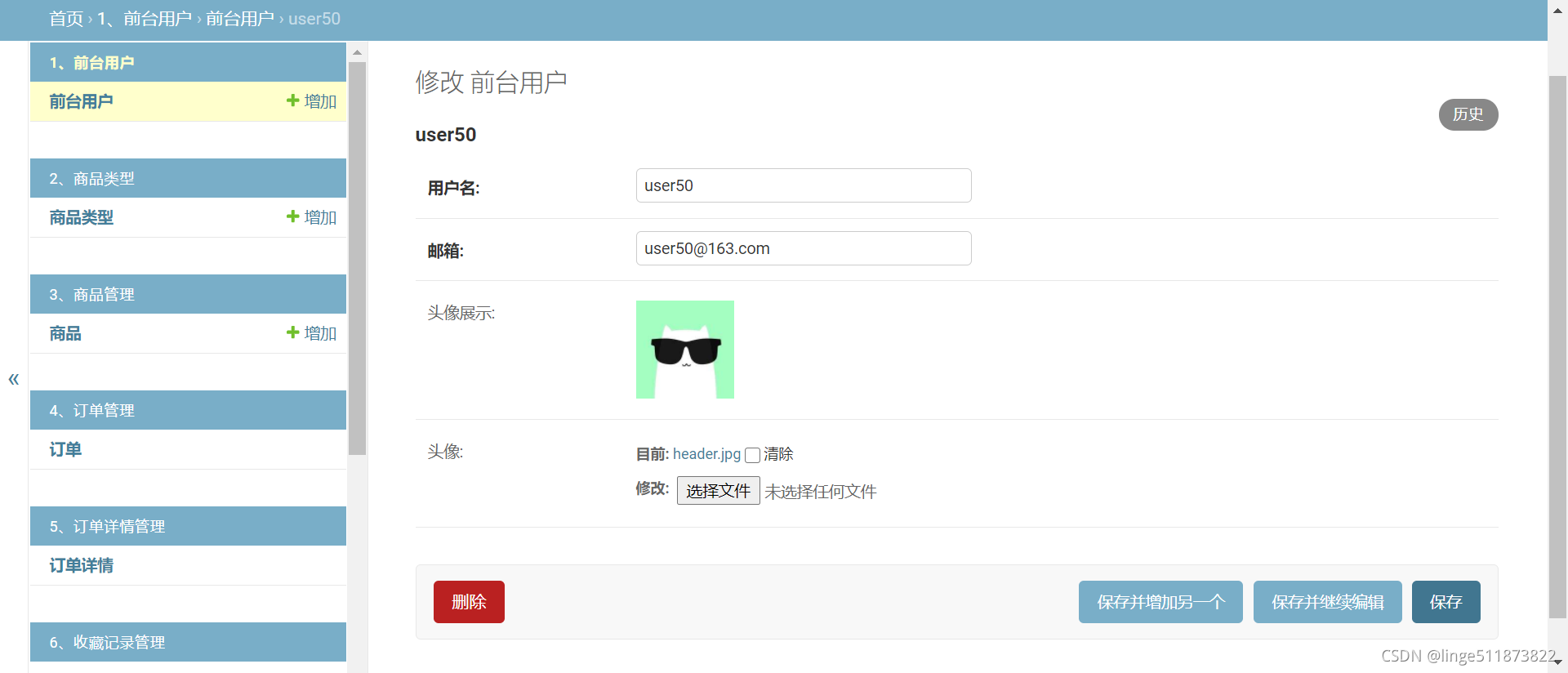Add a new 前台用户 entry
The width and height of the screenshot is (1568, 673).
312,101
